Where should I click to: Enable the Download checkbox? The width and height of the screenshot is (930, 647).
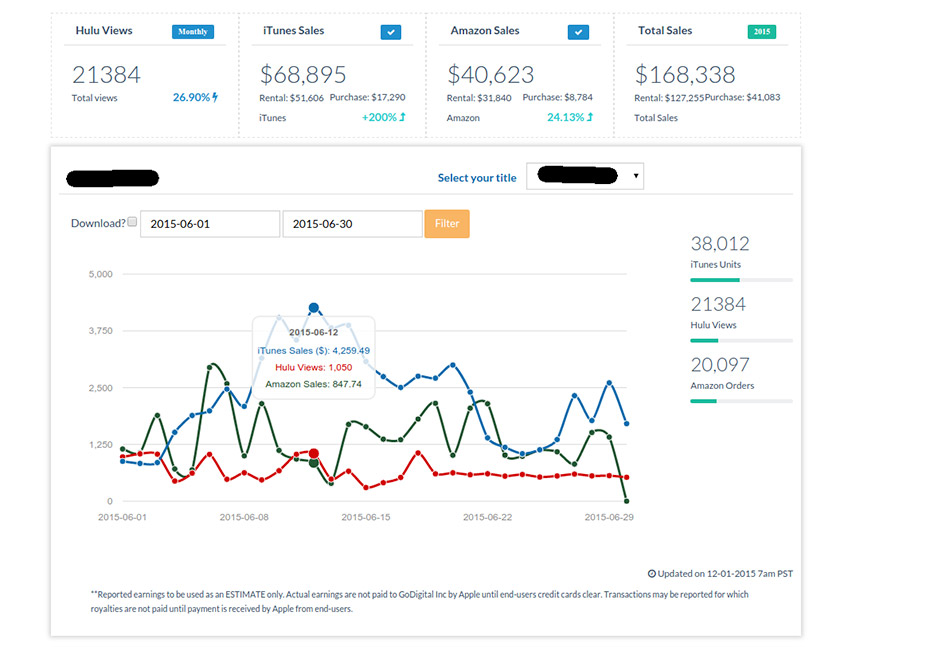133,222
